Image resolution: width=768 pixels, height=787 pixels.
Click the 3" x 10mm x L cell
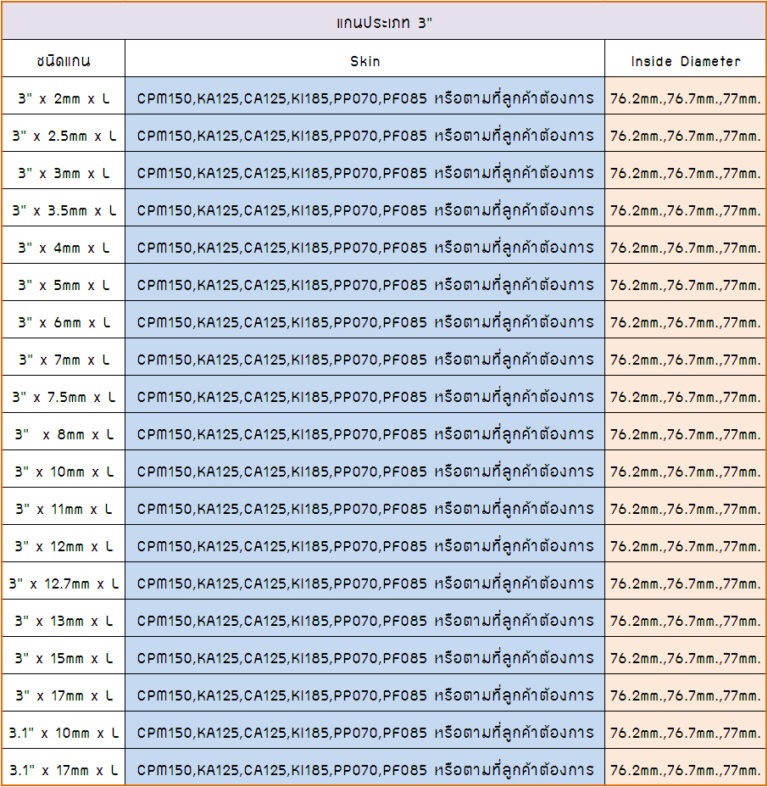point(64,469)
